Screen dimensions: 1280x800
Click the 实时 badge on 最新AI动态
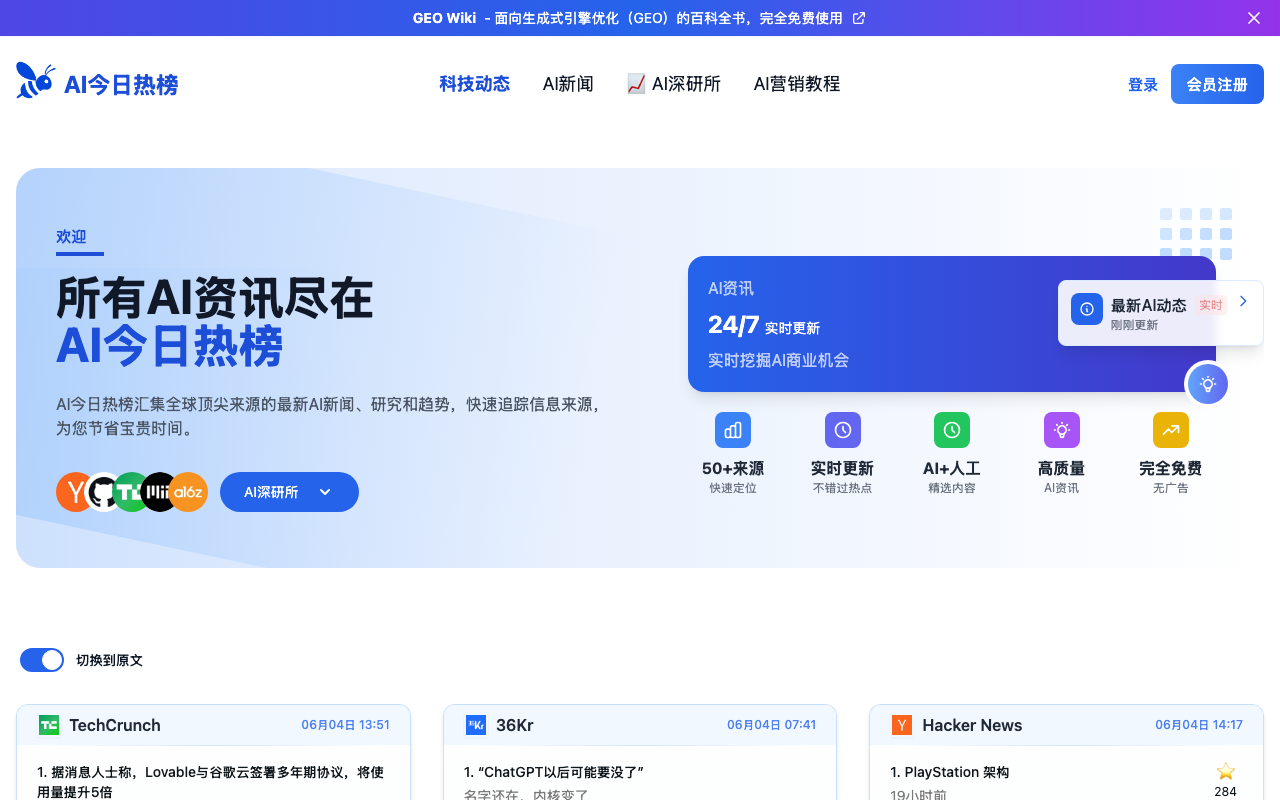(1211, 305)
